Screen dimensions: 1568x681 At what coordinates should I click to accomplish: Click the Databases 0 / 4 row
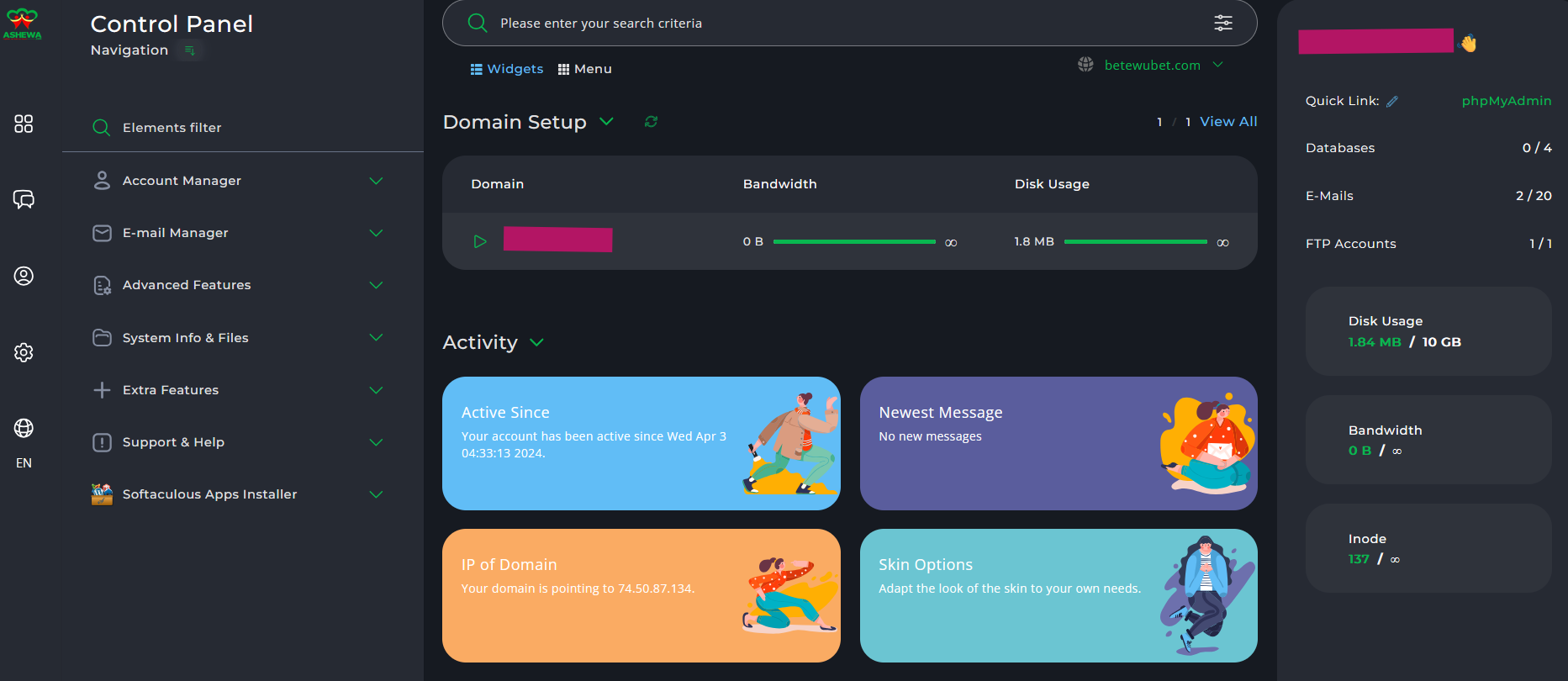[1428, 148]
